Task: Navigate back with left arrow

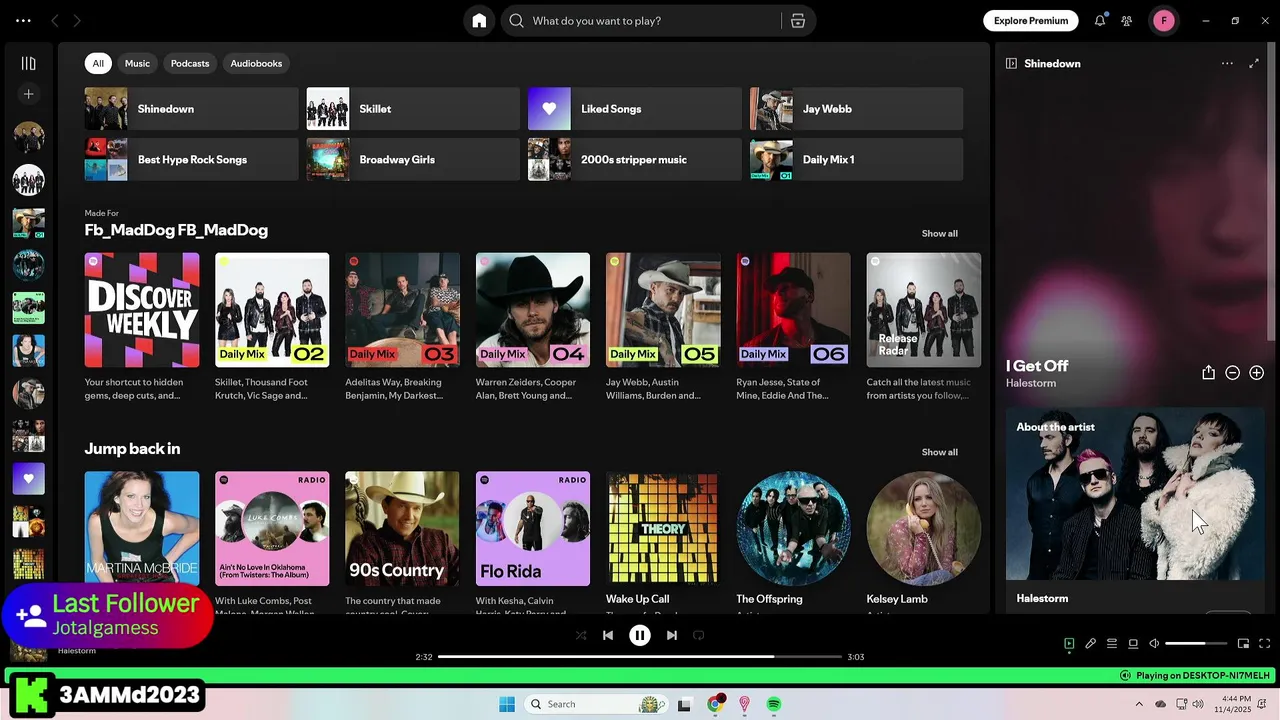Action: coord(55,20)
